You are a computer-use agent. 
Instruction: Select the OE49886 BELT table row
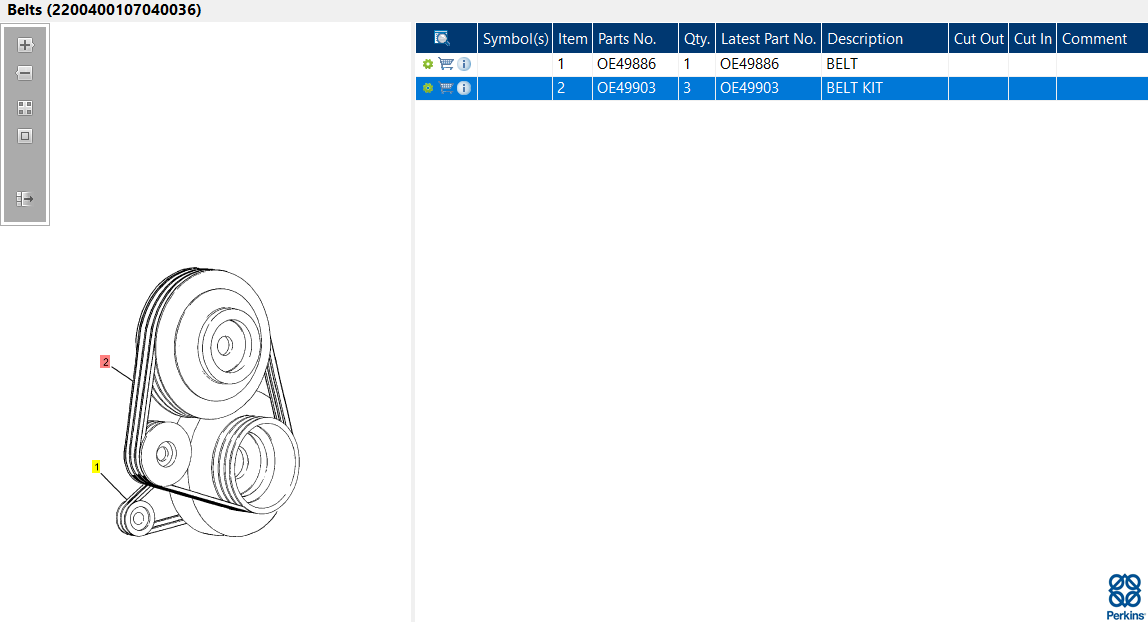pos(782,64)
